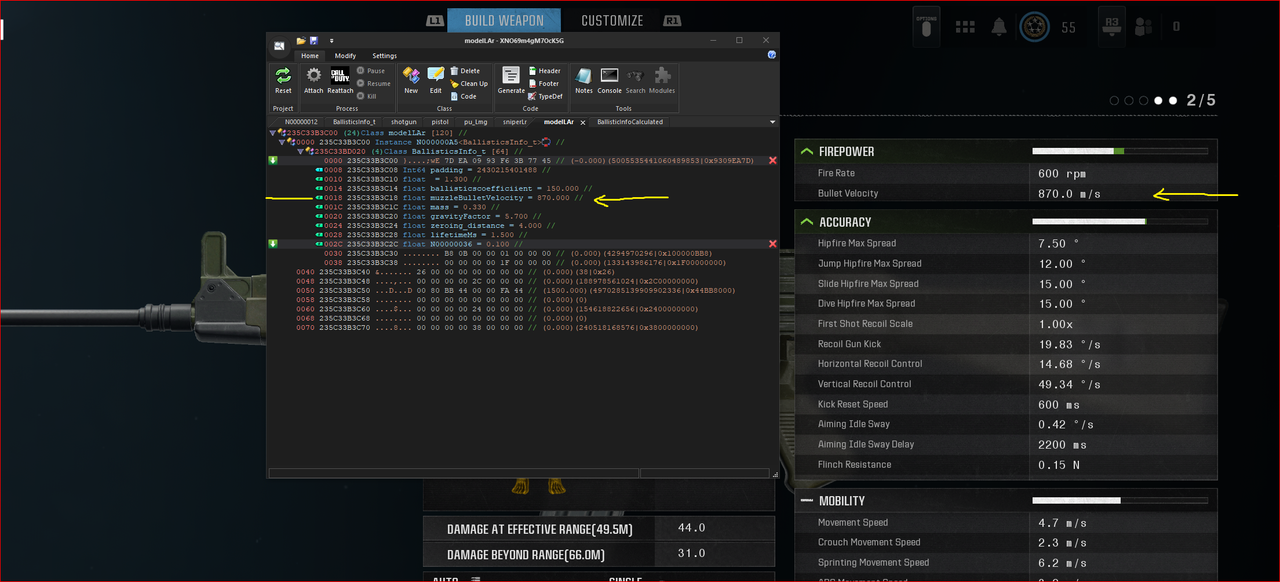The width and height of the screenshot is (1280, 582).
Task: Open the game notifications bell icon
Action: [x=999, y=27]
